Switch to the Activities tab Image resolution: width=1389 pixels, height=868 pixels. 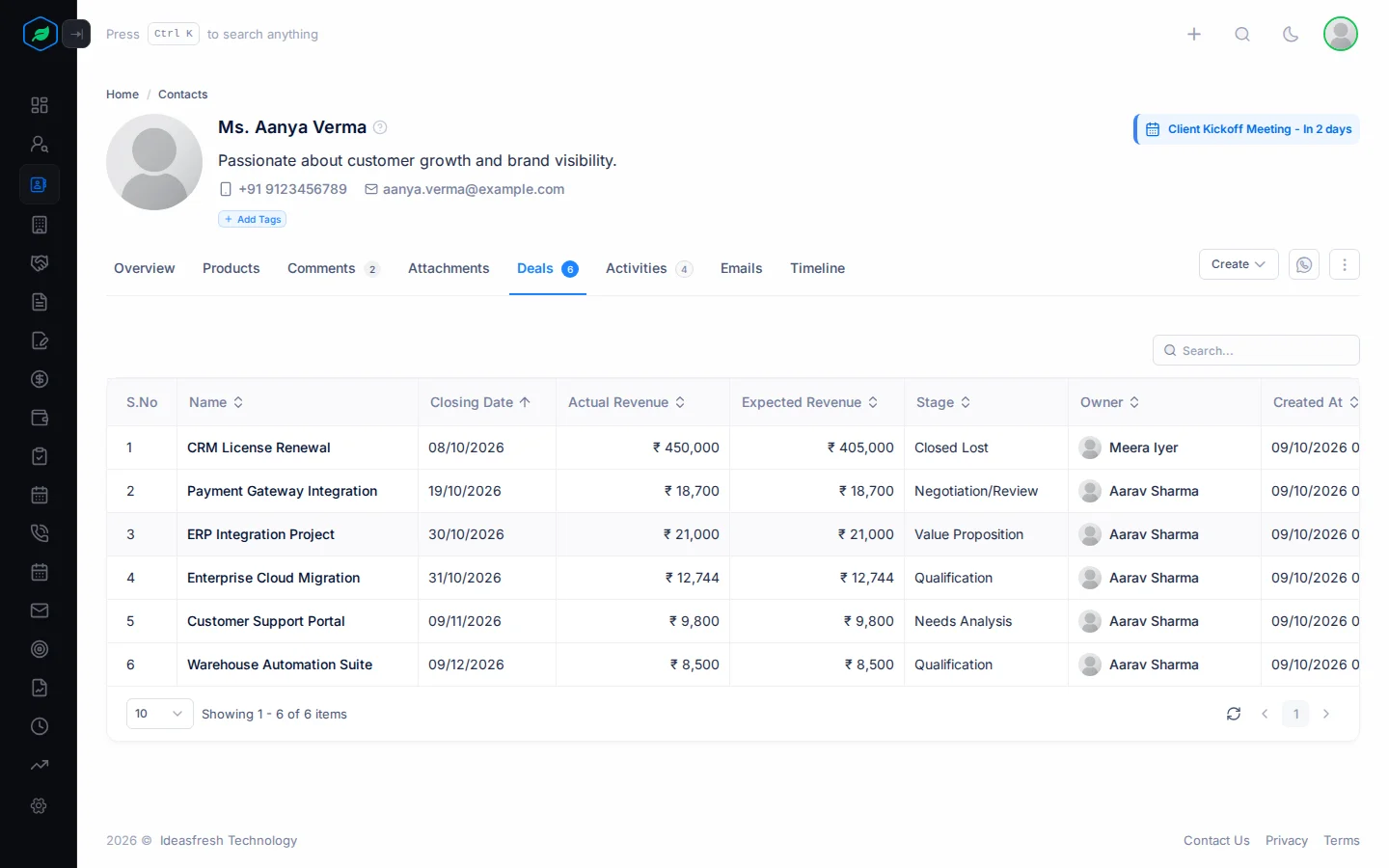pyautogui.click(x=648, y=268)
